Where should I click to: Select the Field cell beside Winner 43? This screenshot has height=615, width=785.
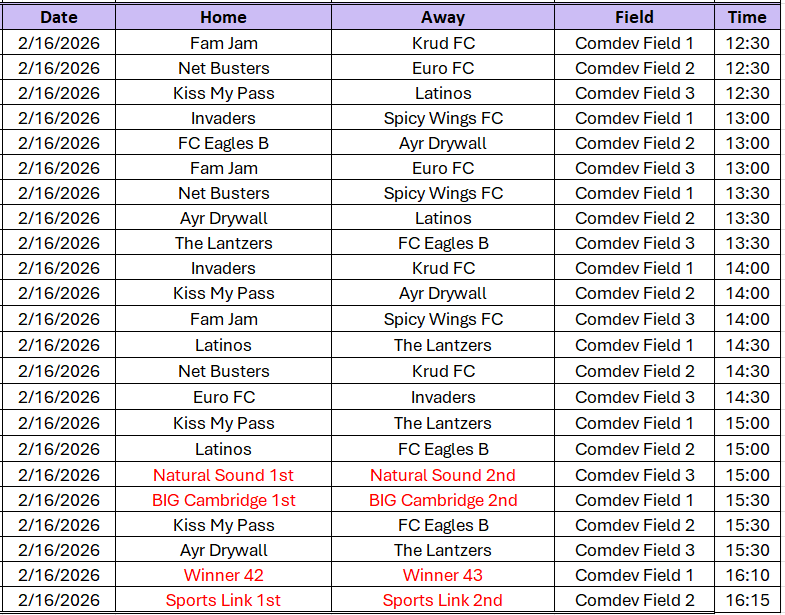coord(634,575)
